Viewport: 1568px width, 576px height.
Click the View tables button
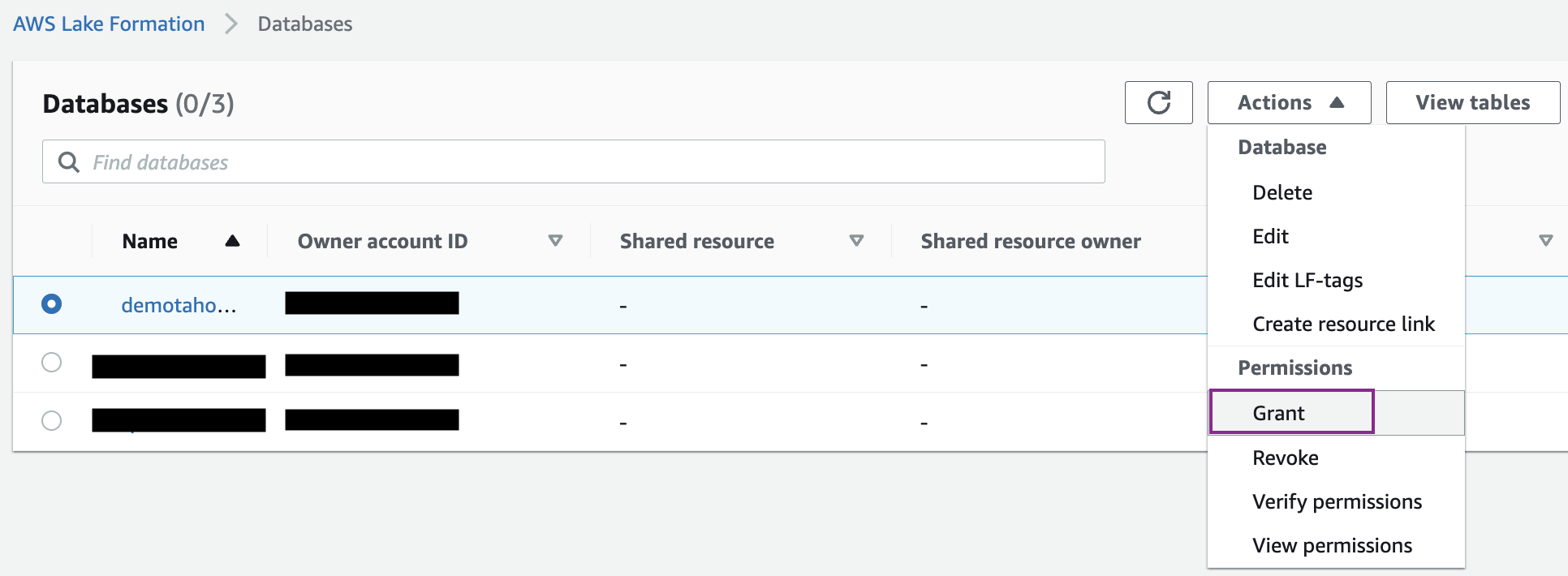pyautogui.click(x=1472, y=103)
